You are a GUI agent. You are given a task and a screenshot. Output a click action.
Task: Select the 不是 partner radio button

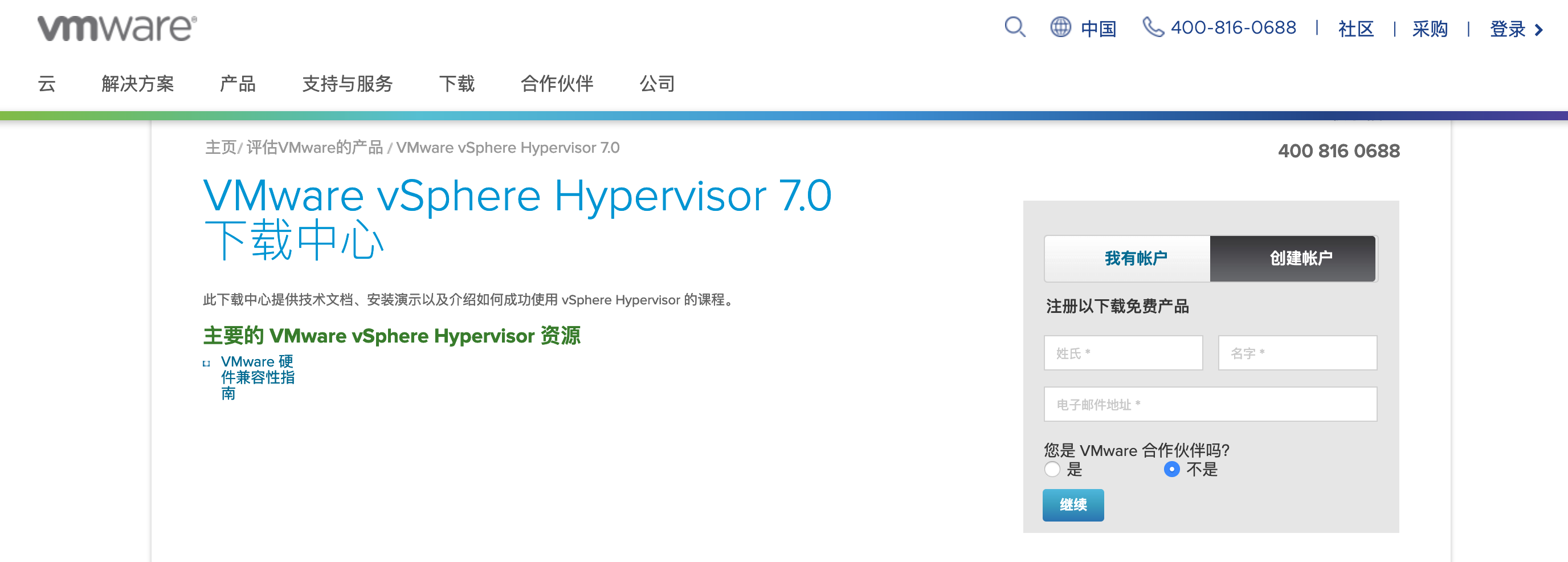[1172, 470]
